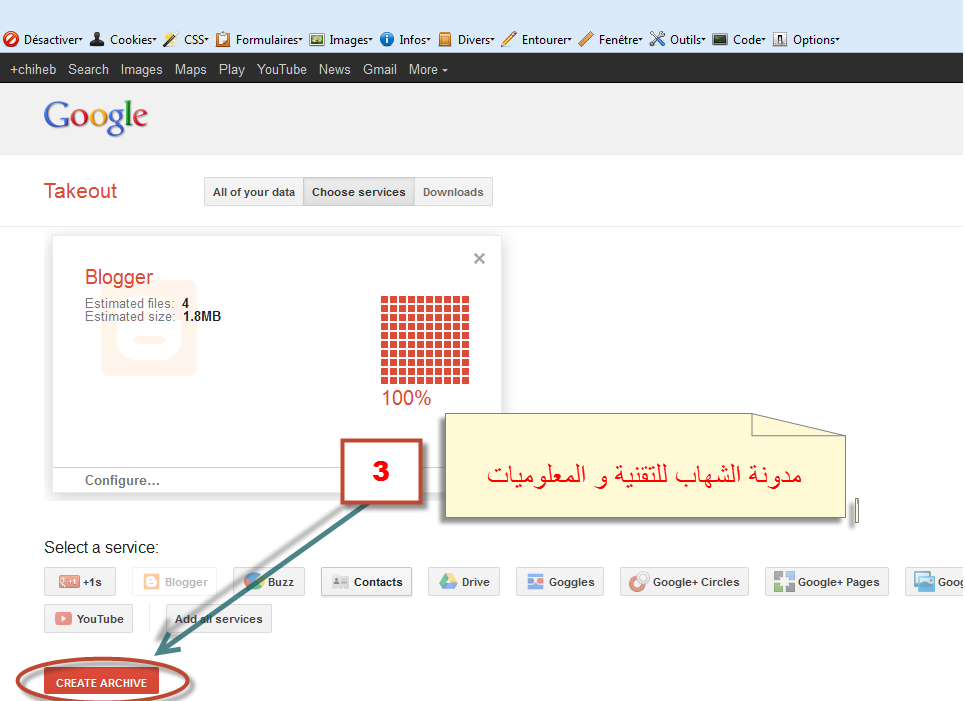This screenshot has height=701, width=965.
Task: Close the Blogger service card
Action: 479,258
